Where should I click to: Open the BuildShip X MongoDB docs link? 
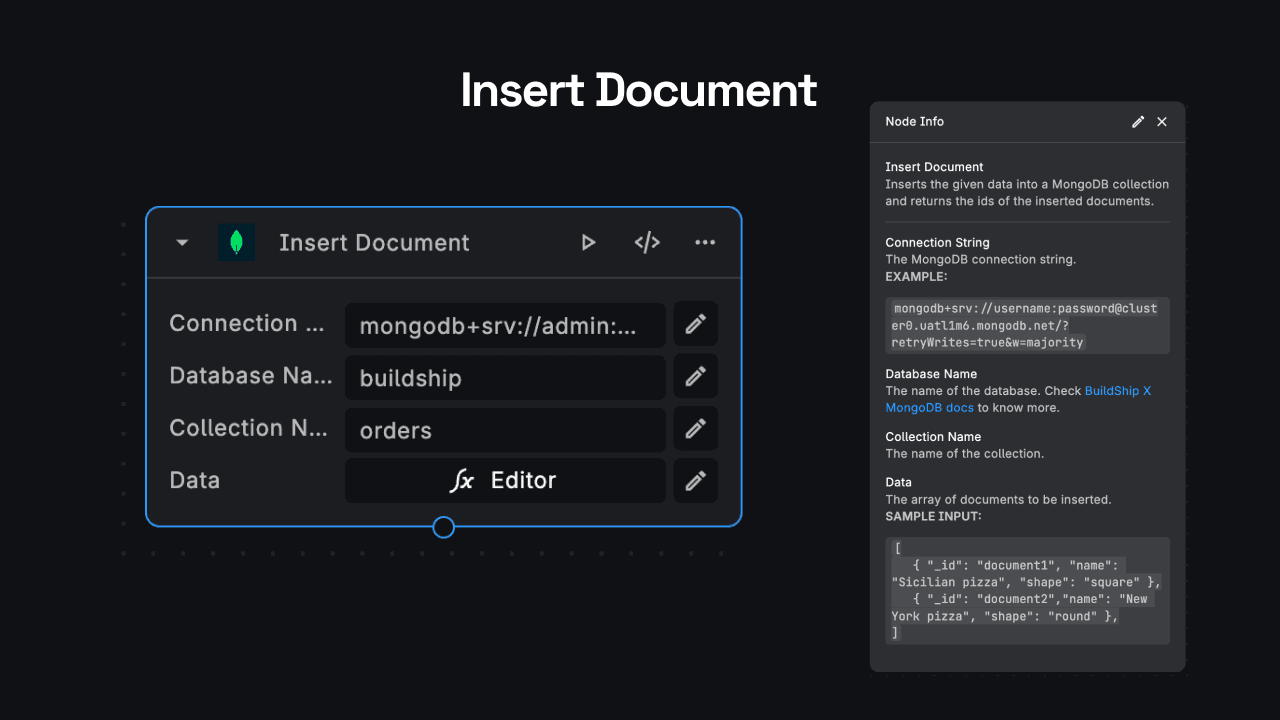pyautogui.click(x=1017, y=399)
